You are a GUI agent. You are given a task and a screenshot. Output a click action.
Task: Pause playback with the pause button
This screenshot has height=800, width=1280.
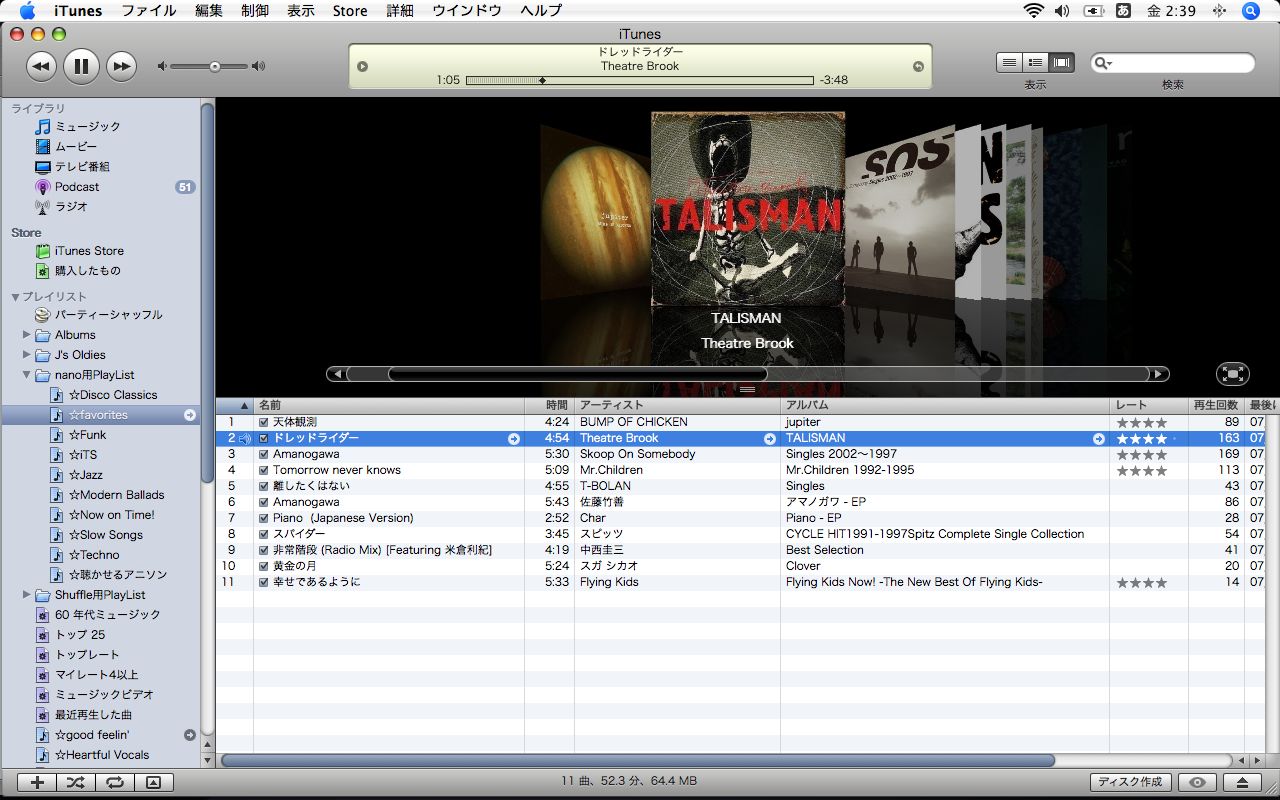coord(81,67)
